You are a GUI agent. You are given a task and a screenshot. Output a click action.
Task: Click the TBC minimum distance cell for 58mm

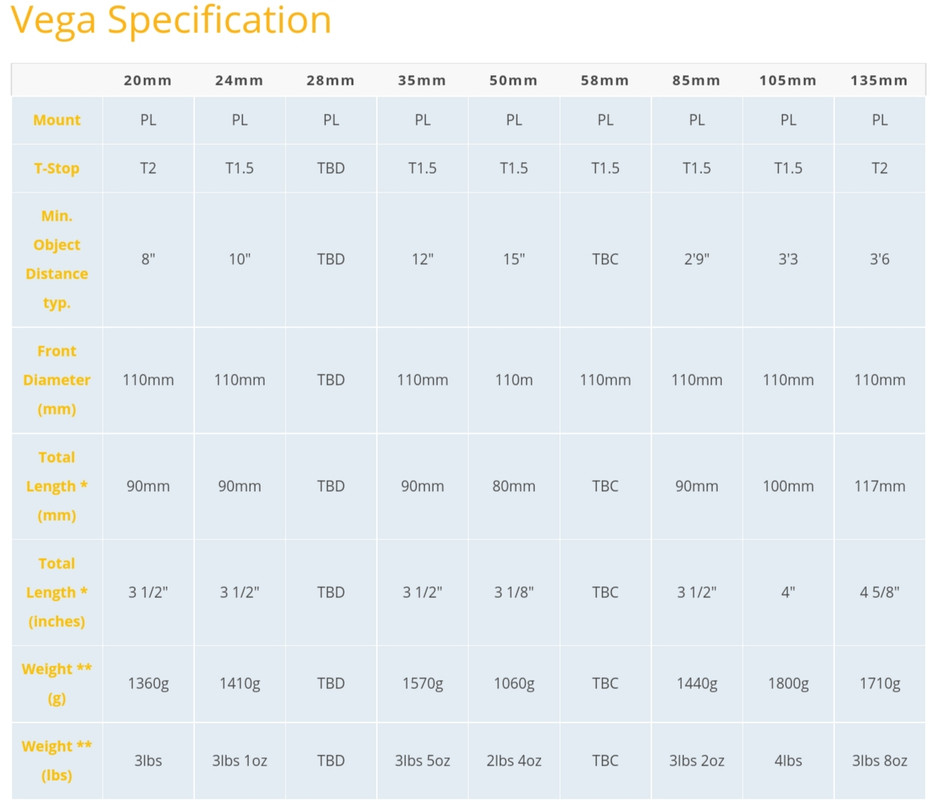pos(605,259)
